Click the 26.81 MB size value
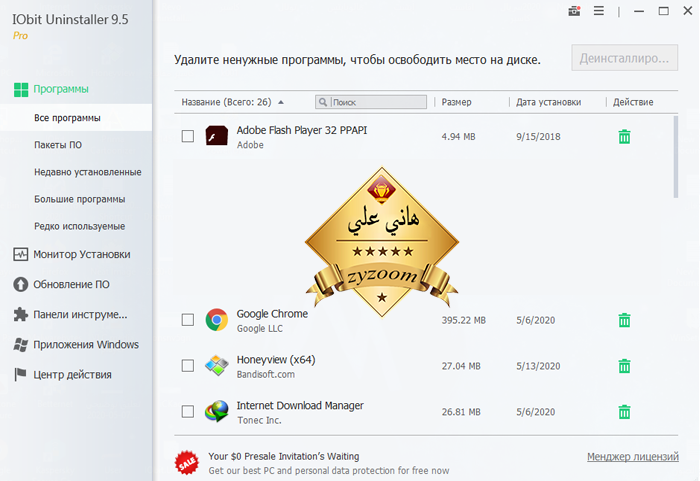 (x=461, y=412)
